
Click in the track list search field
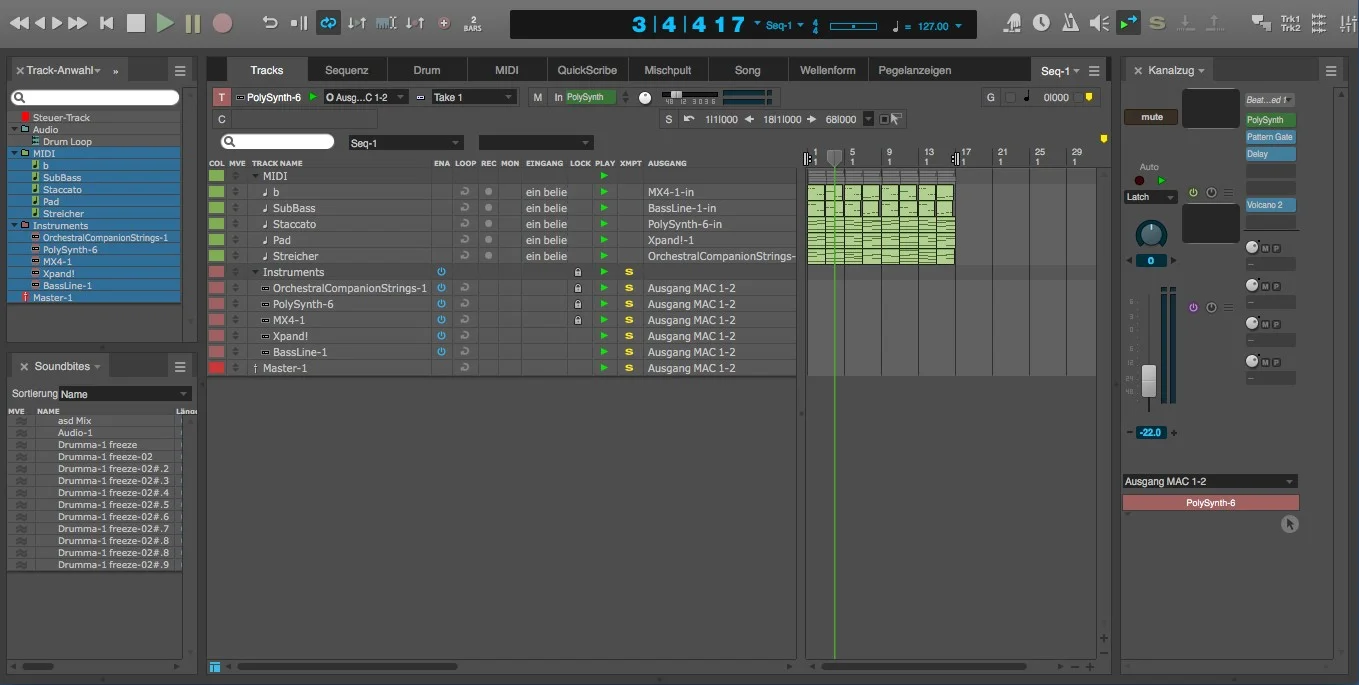(x=278, y=142)
